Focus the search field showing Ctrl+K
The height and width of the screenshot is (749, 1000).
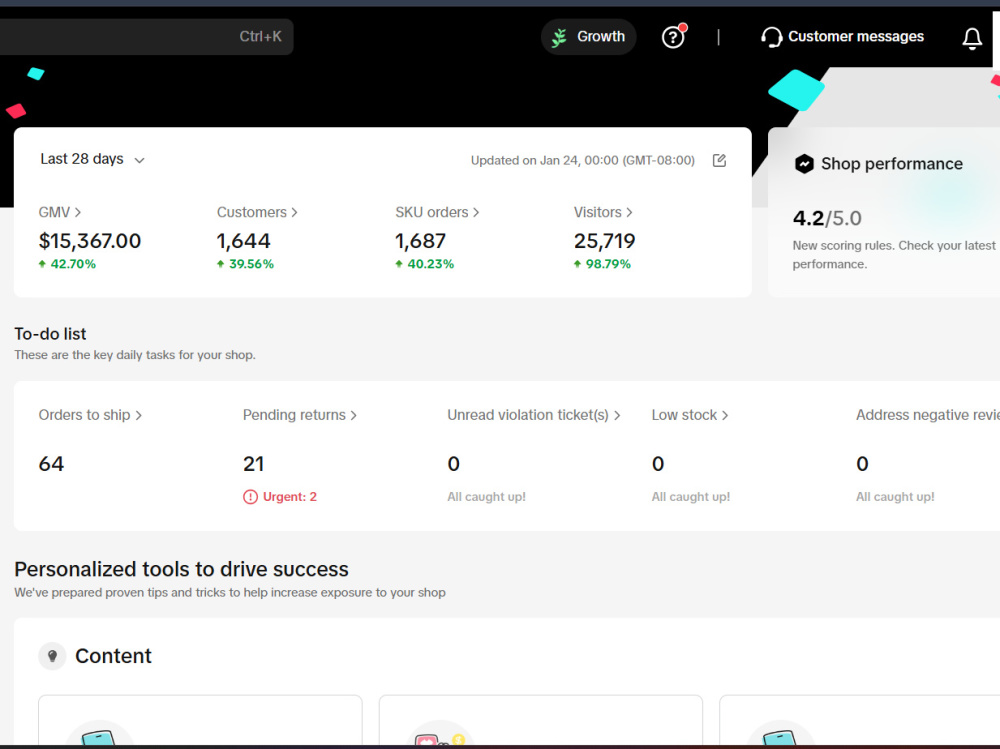point(146,36)
